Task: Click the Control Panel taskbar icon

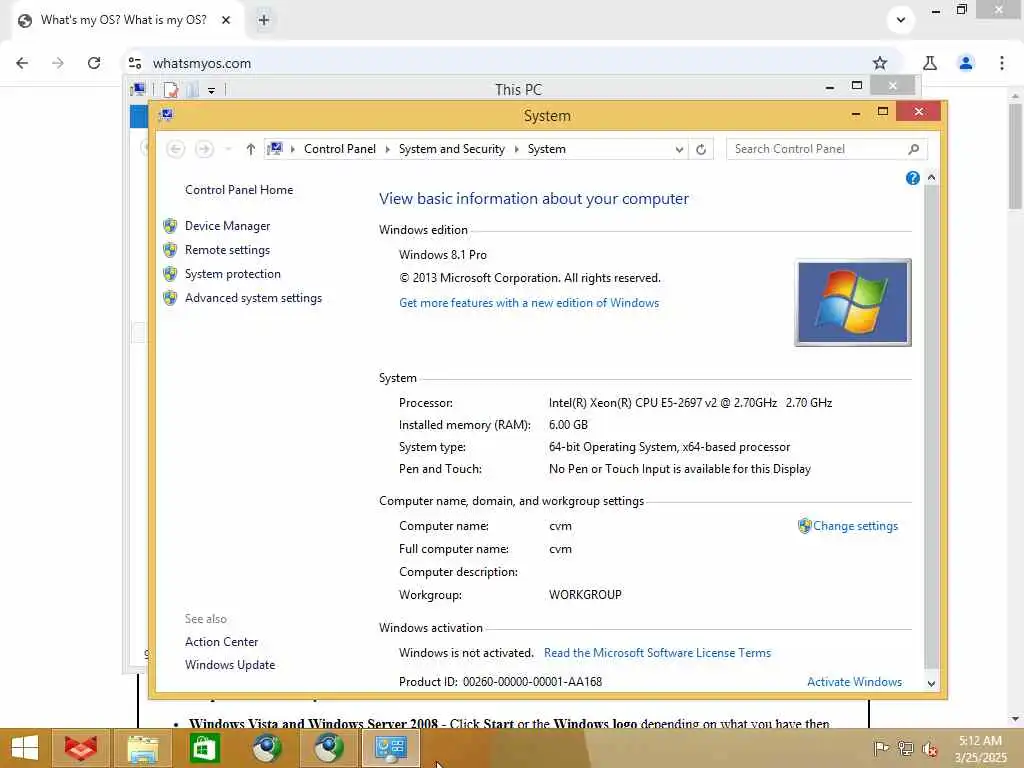Action: tap(391, 748)
